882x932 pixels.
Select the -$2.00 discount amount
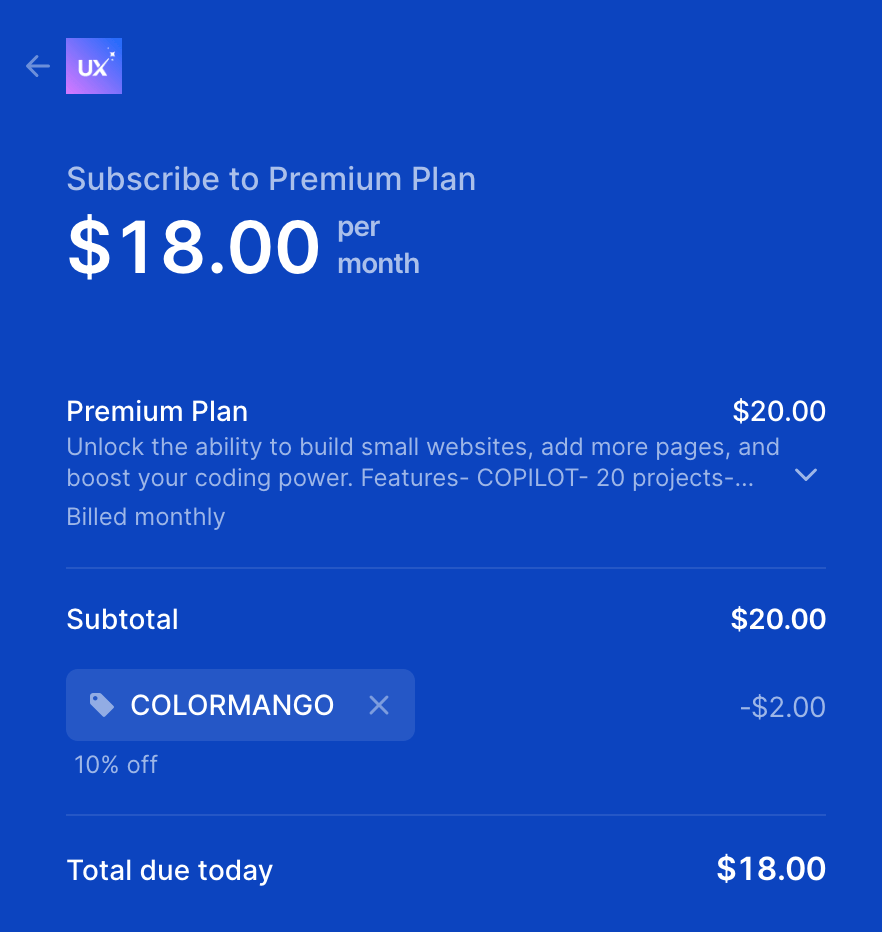click(783, 705)
